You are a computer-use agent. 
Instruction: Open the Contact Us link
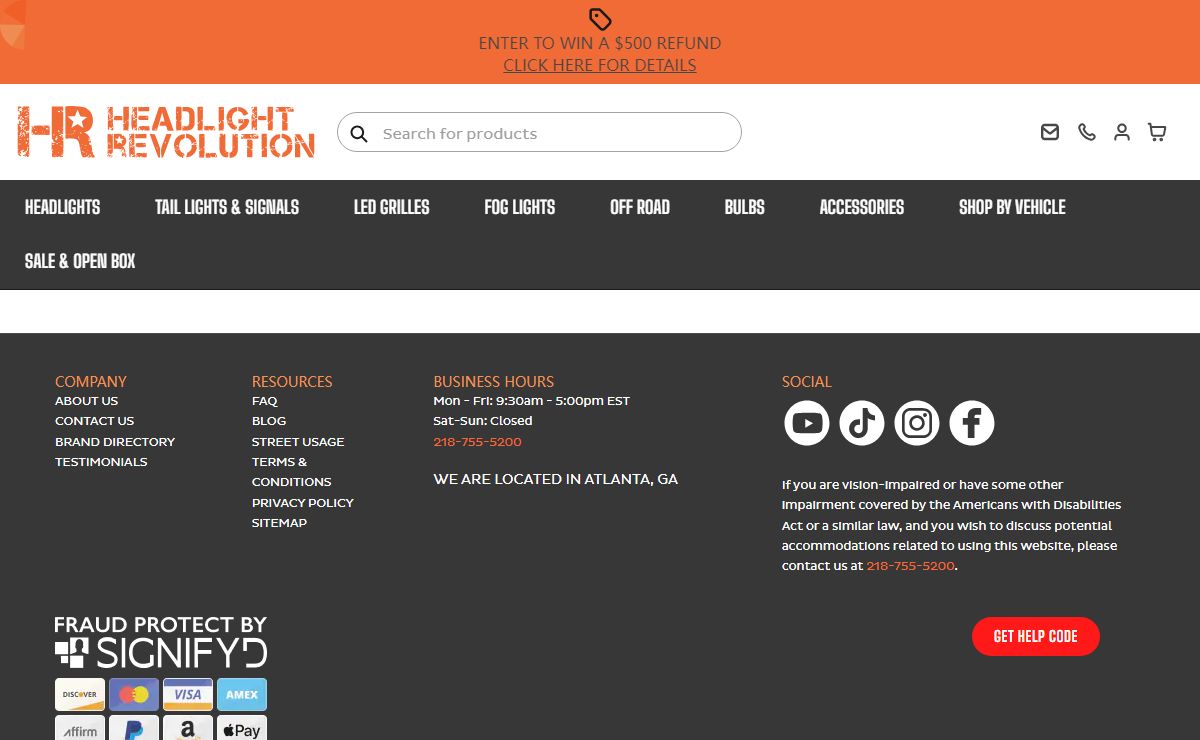pos(94,421)
